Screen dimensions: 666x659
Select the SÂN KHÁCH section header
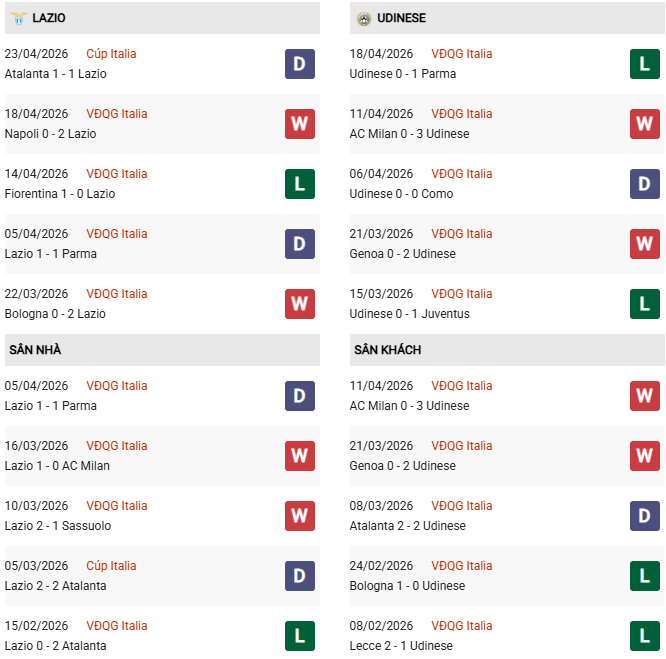(387, 350)
